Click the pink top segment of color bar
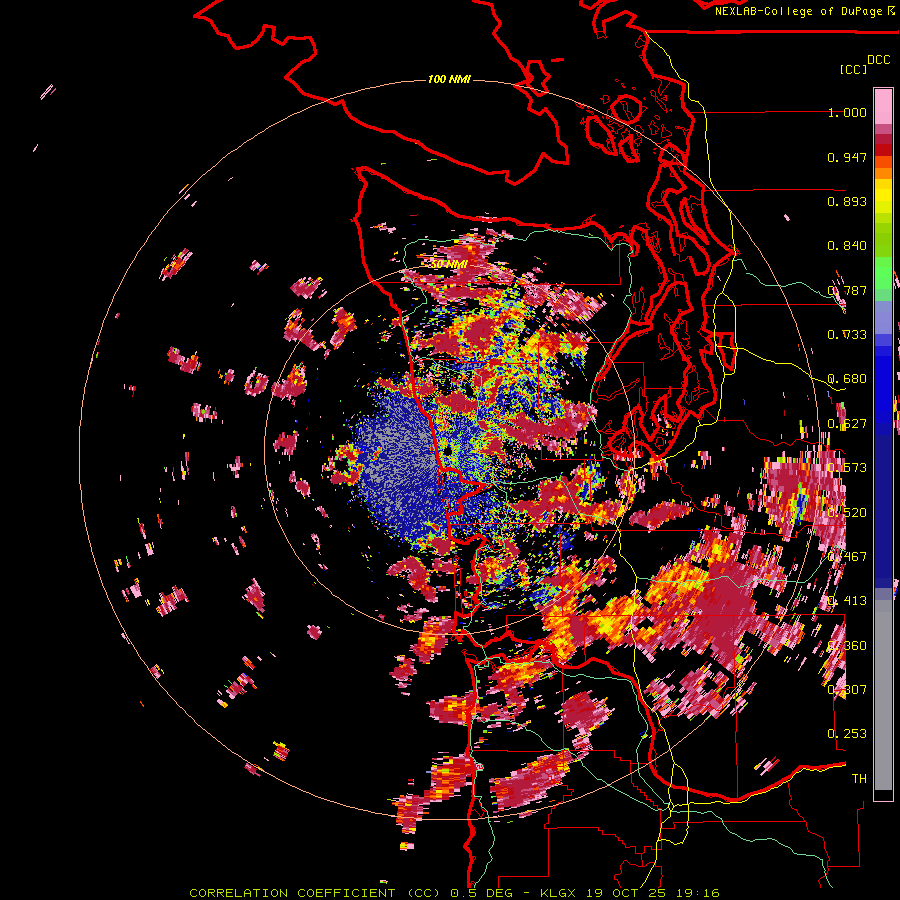The image size is (900, 900). point(883,106)
